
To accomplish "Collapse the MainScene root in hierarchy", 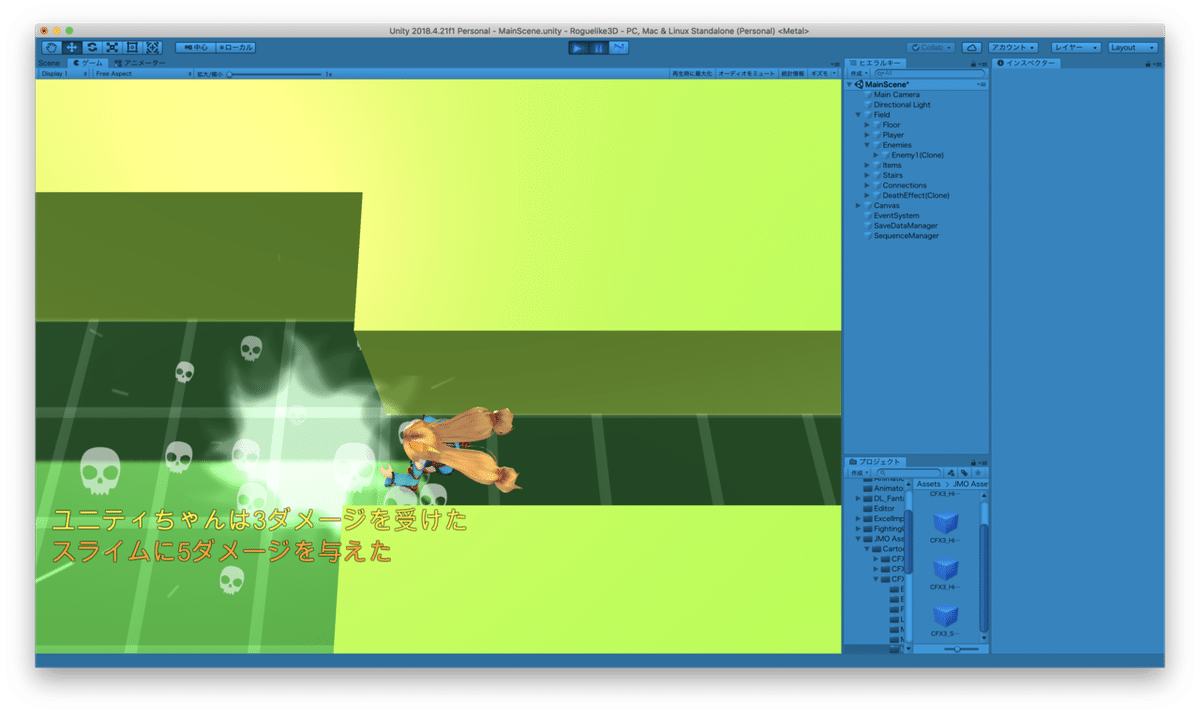I will (849, 84).
